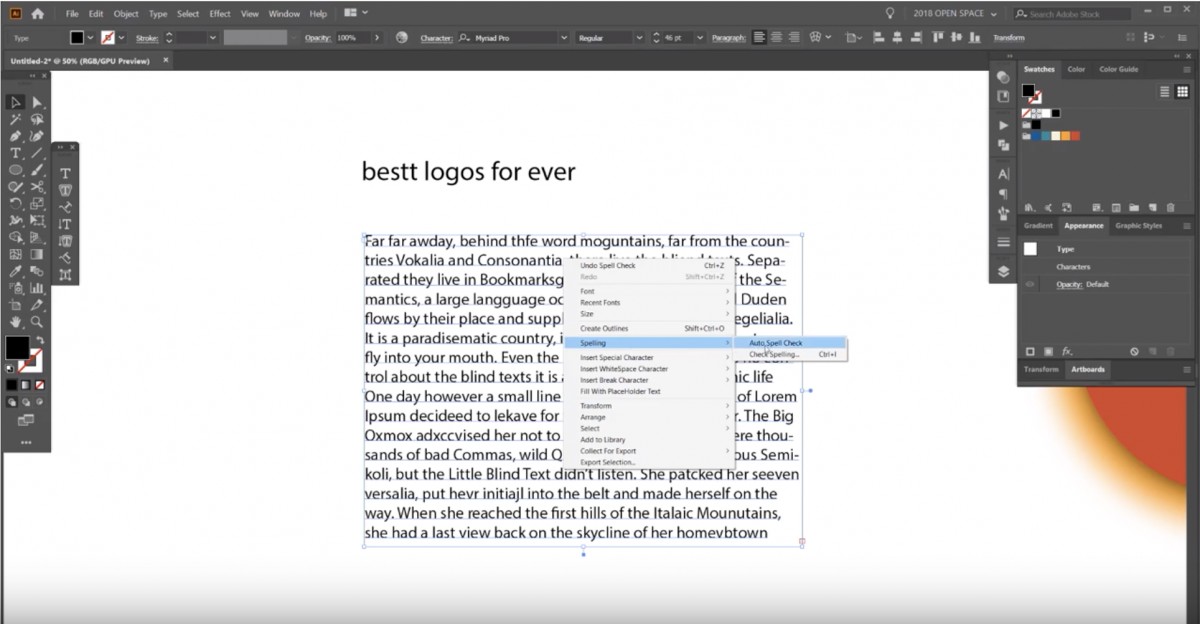1200x624 pixels.
Task: Open the Myriad Pro font family dropdown
Action: point(566,38)
